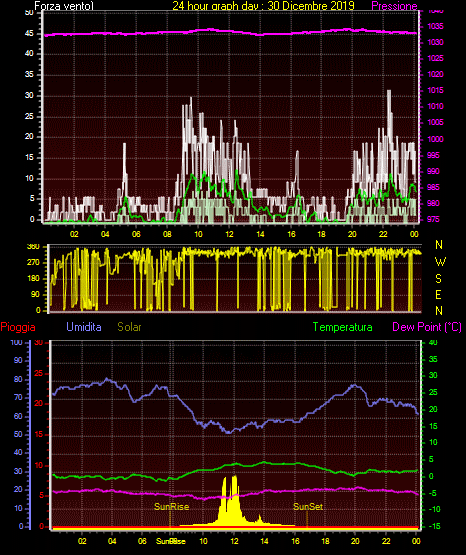Image resolution: width=466 pixels, height=555 pixels.
Task: Click the green 'Temperatura' legend label
Action: (x=343, y=327)
